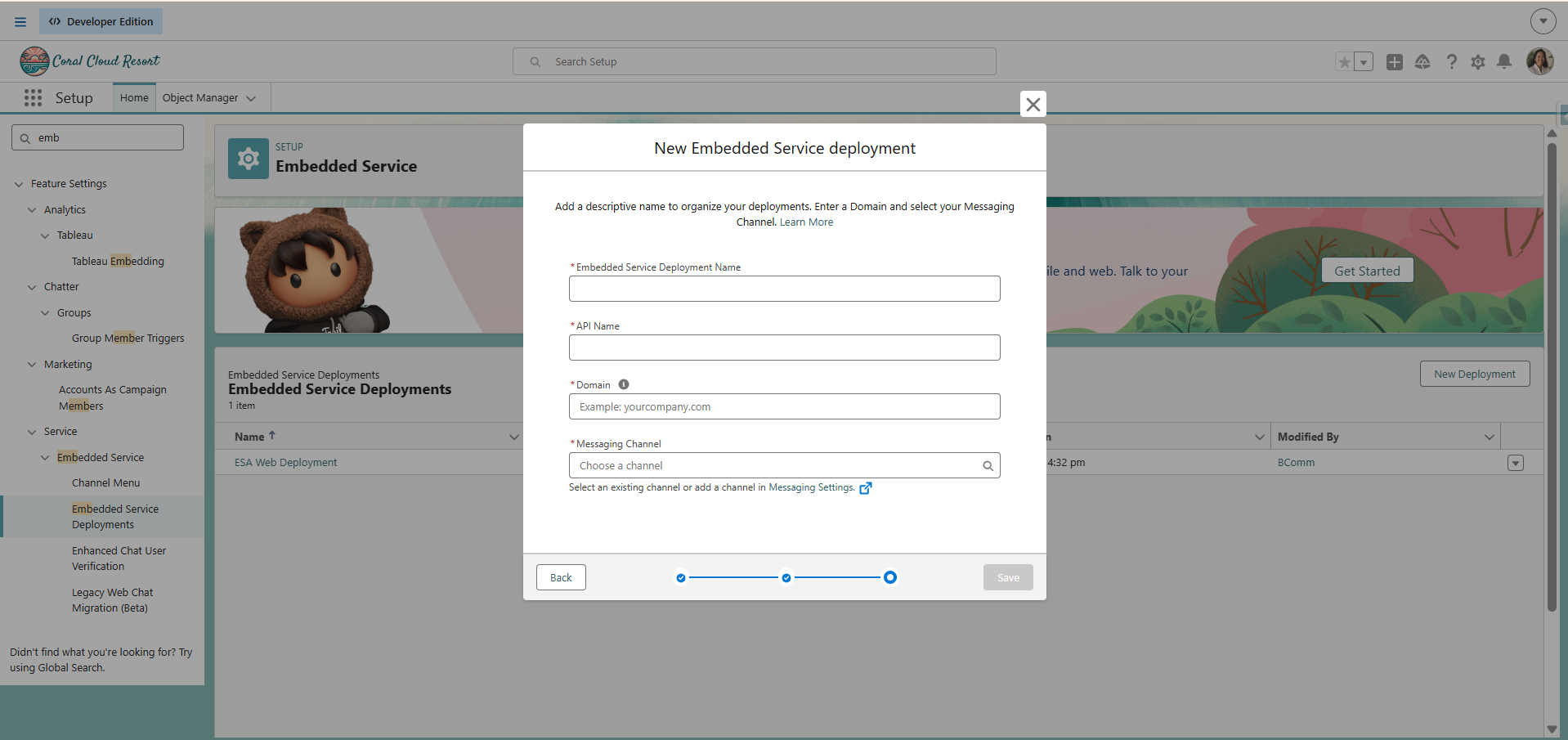Collapse the Tableau tree node
This screenshot has height=740, width=1568.
tap(45, 235)
